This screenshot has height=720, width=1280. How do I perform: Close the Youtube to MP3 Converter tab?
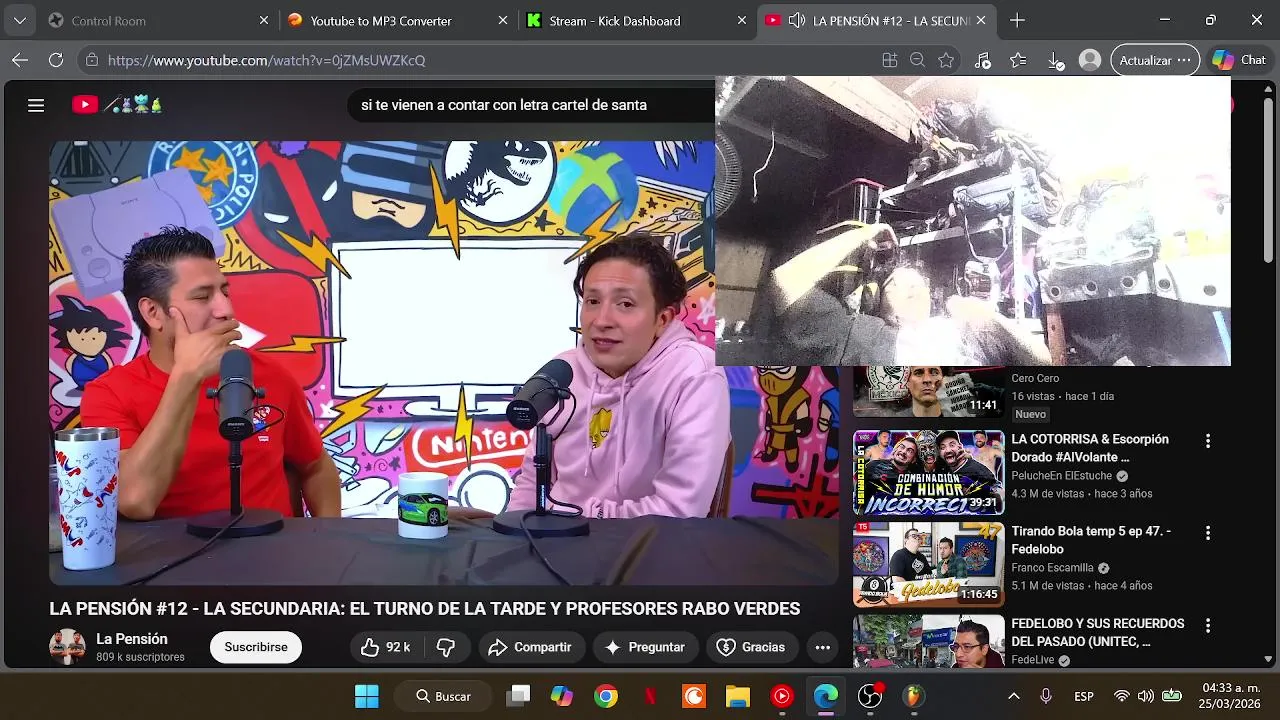[x=503, y=20]
